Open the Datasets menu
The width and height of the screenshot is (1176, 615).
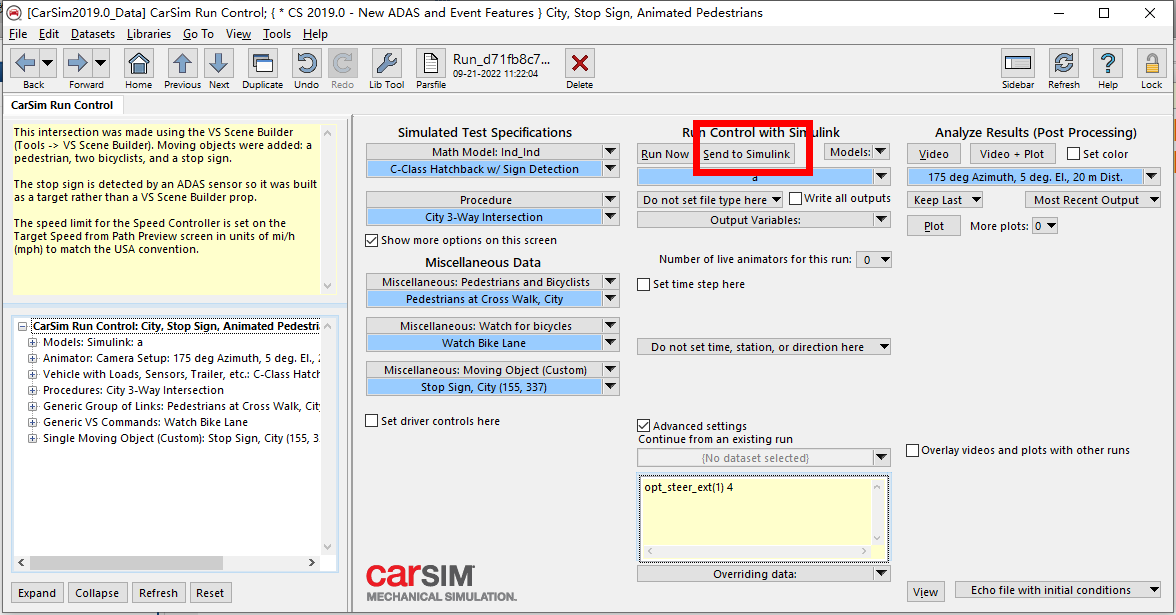[93, 34]
